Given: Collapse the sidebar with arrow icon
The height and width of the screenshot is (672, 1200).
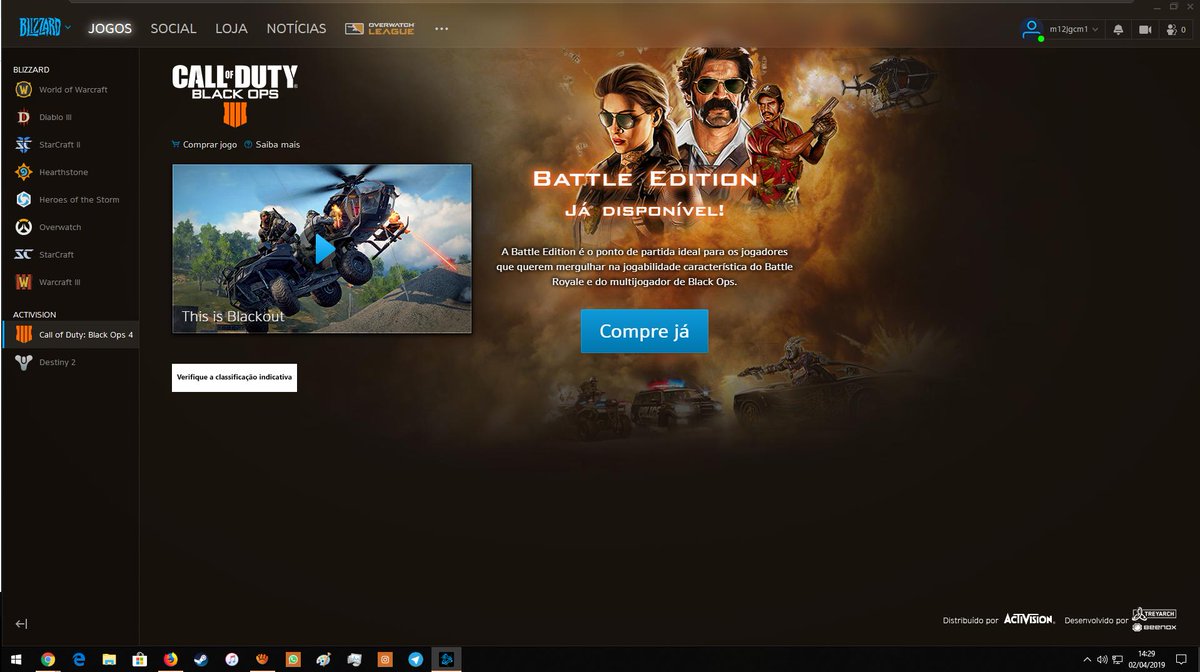Looking at the screenshot, I should (x=21, y=624).
